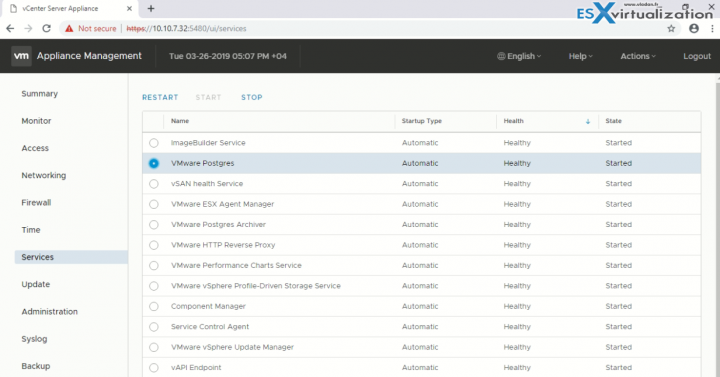Screen dimensions: 720x377
Task: Click the Health column sort arrow
Action: point(588,121)
